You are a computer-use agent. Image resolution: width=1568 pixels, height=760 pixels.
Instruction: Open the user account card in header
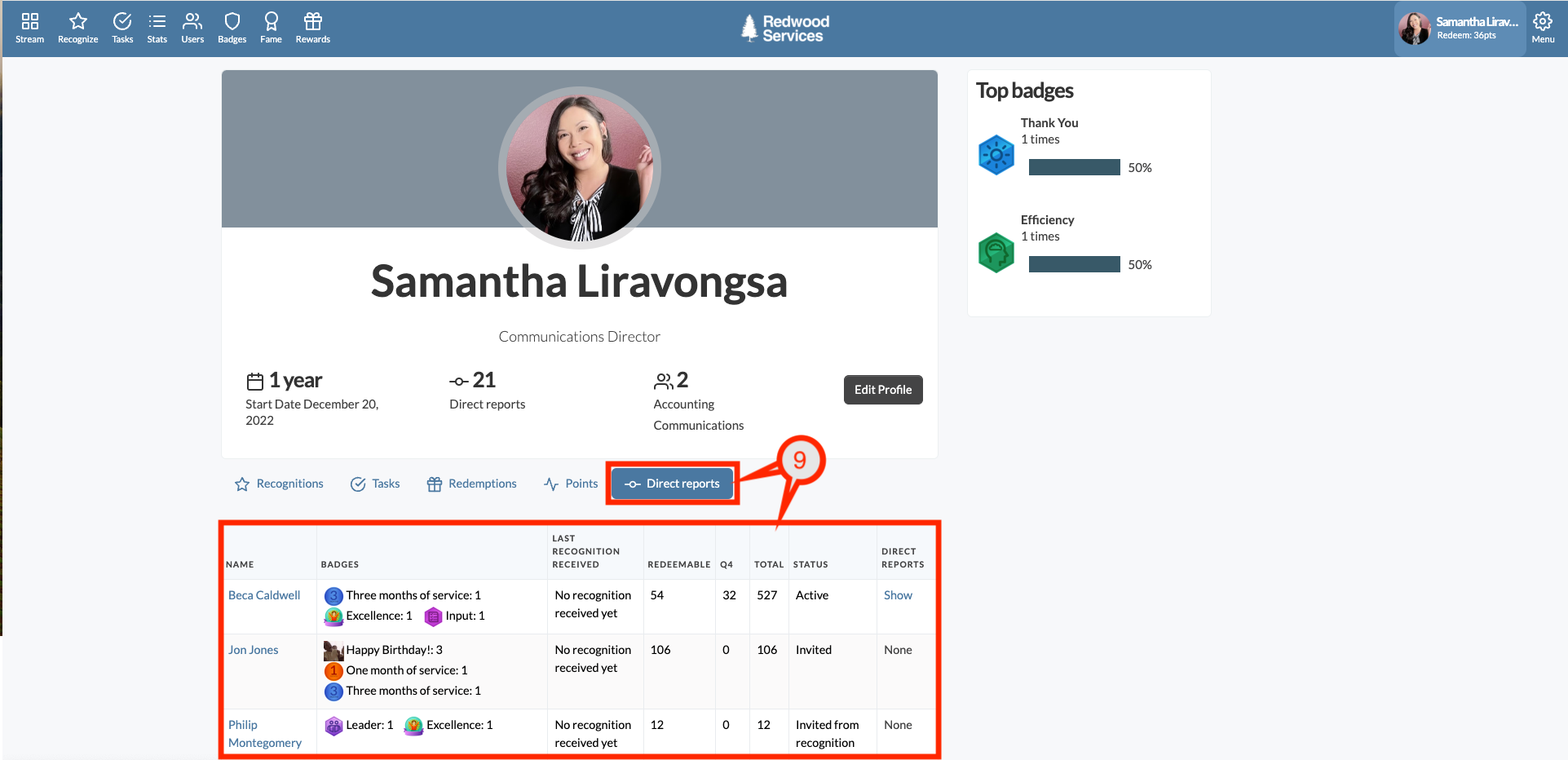(x=1460, y=29)
